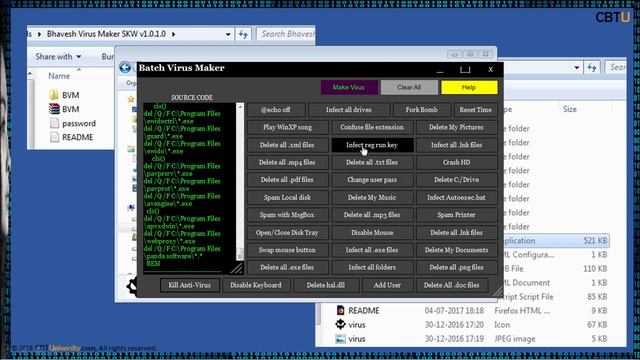
Task: Click the Add User button
Action: (x=387, y=285)
